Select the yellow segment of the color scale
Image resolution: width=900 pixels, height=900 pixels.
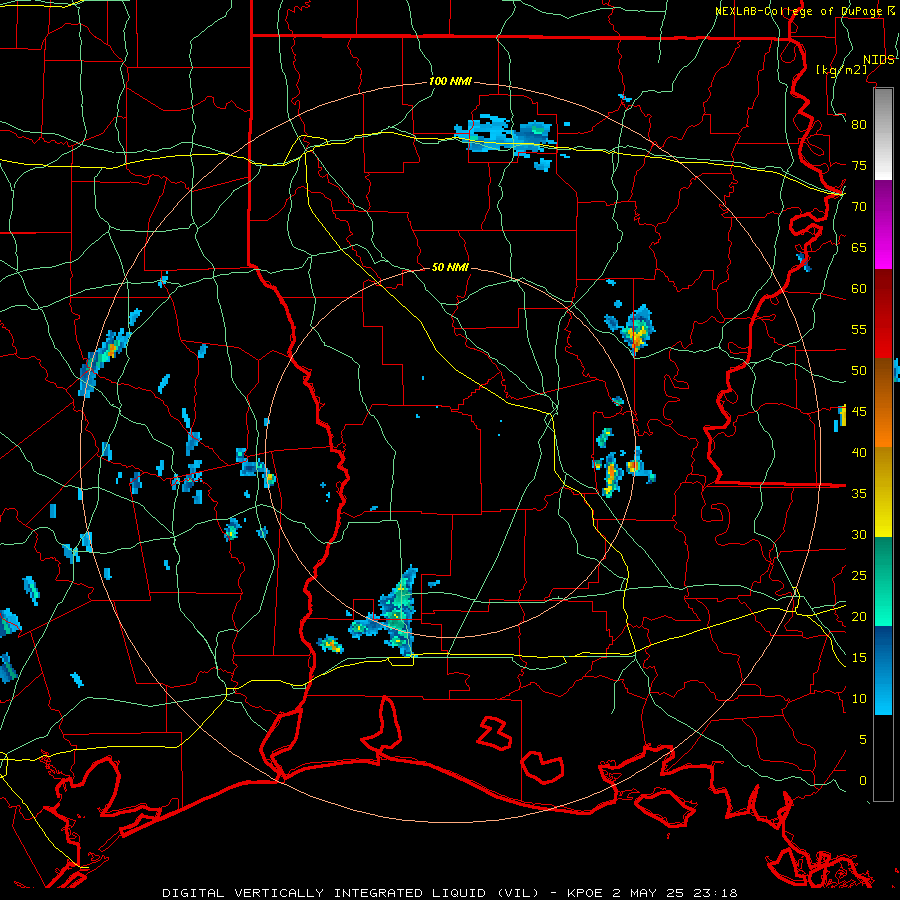(x=883, y=492)
